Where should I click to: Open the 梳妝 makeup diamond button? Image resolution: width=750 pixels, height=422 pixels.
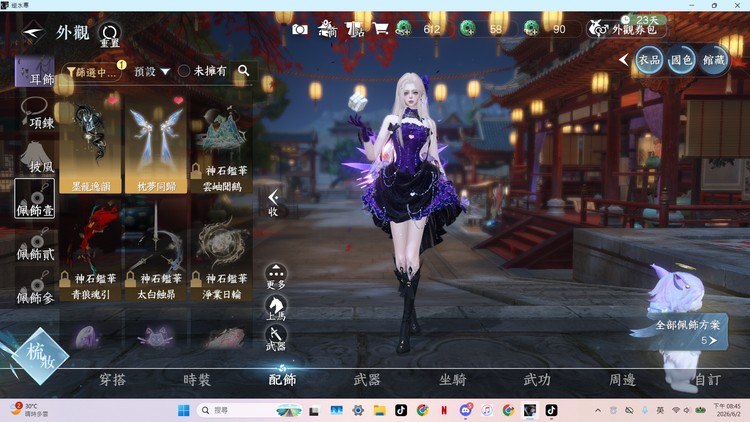40,356
